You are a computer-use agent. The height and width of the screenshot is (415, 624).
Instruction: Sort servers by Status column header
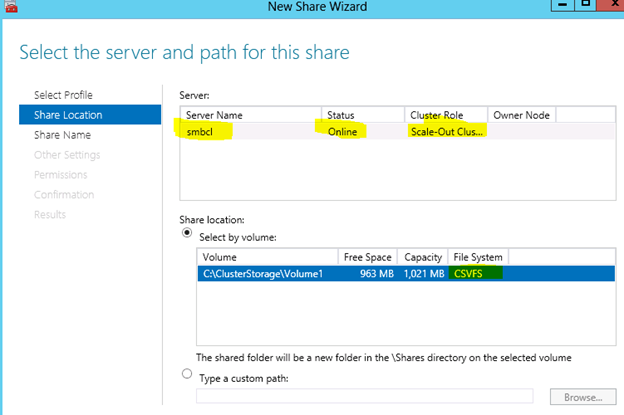click(363, 115)
